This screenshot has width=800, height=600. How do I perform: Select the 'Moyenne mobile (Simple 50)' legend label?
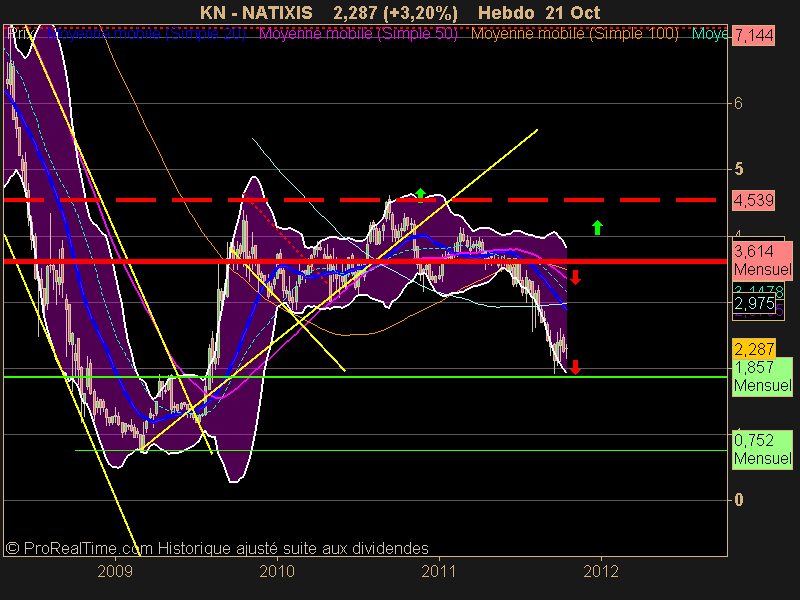tap(359, 34)
